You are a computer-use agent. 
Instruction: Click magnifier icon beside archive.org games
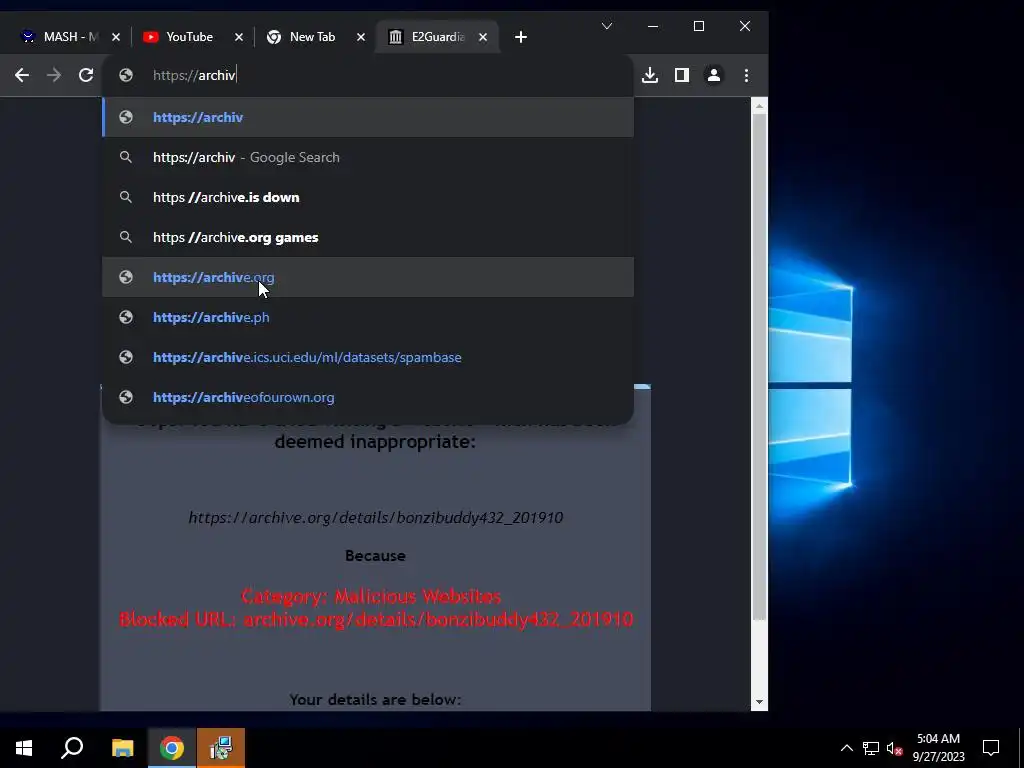125,237
